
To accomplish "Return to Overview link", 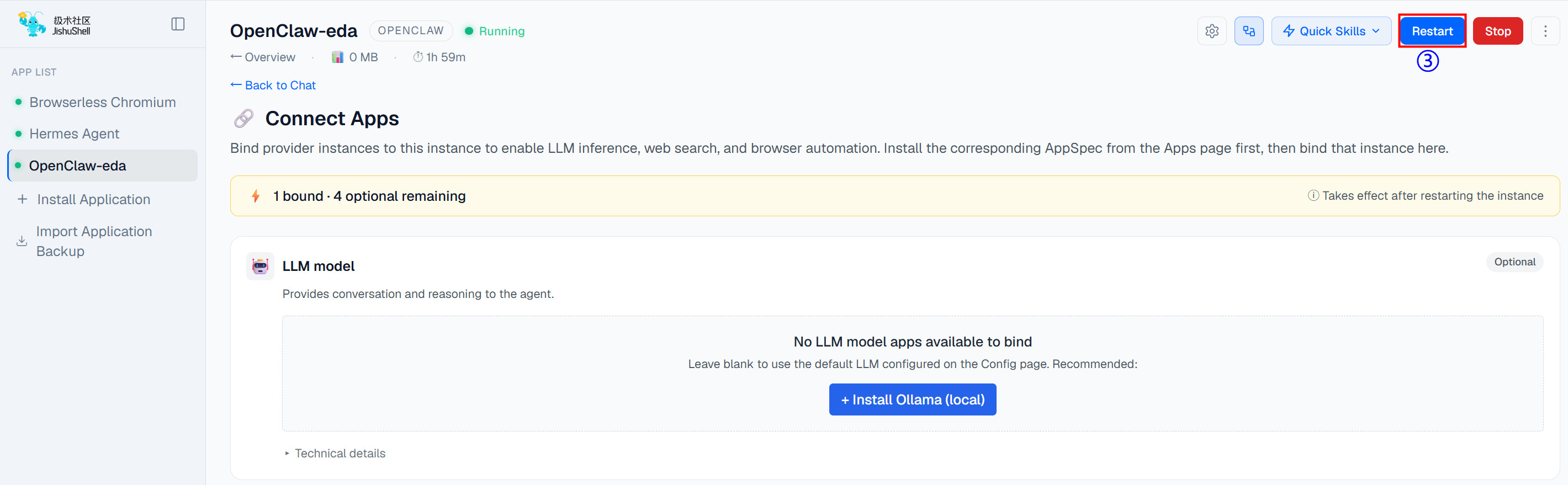I will click(x=262, y=57).
